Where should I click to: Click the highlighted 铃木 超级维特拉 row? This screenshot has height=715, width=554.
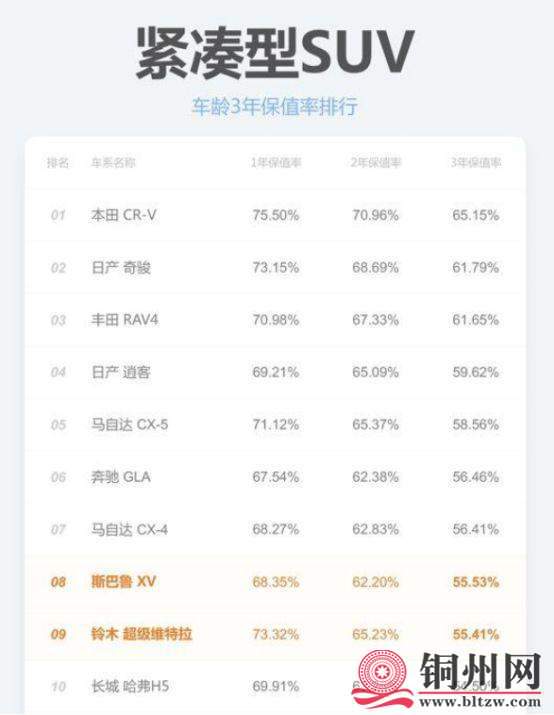pos(275,634)
